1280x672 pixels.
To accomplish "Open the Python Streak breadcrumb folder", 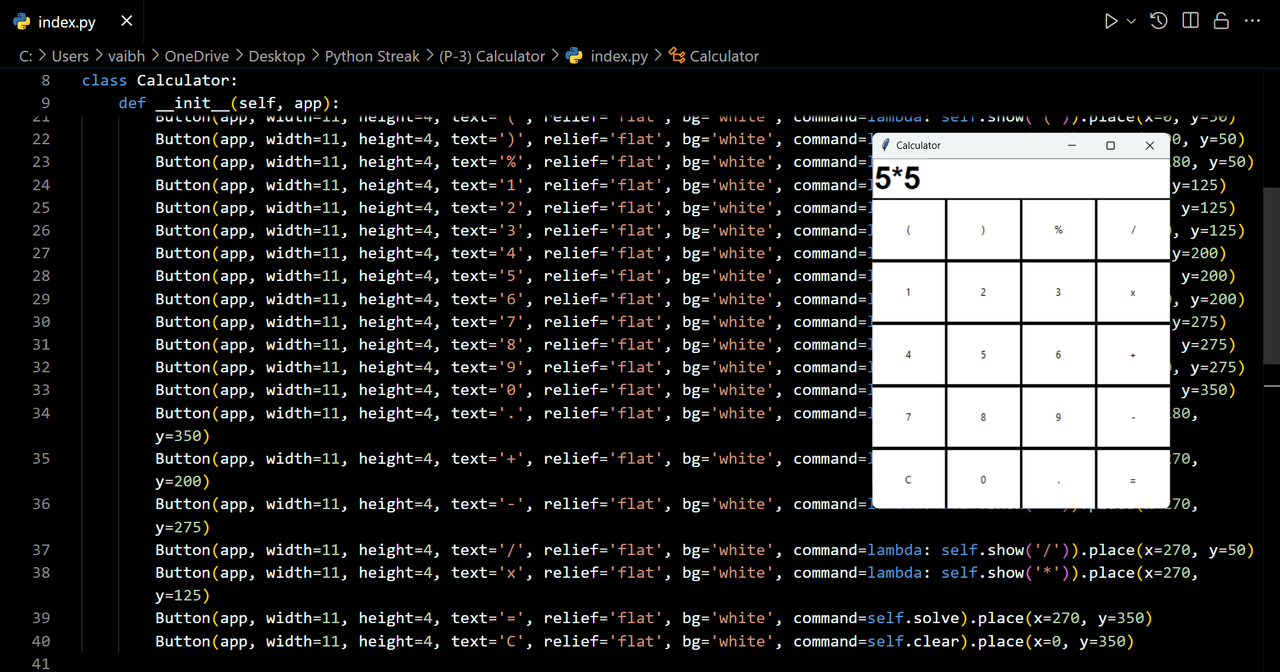I will pos(372,56).
